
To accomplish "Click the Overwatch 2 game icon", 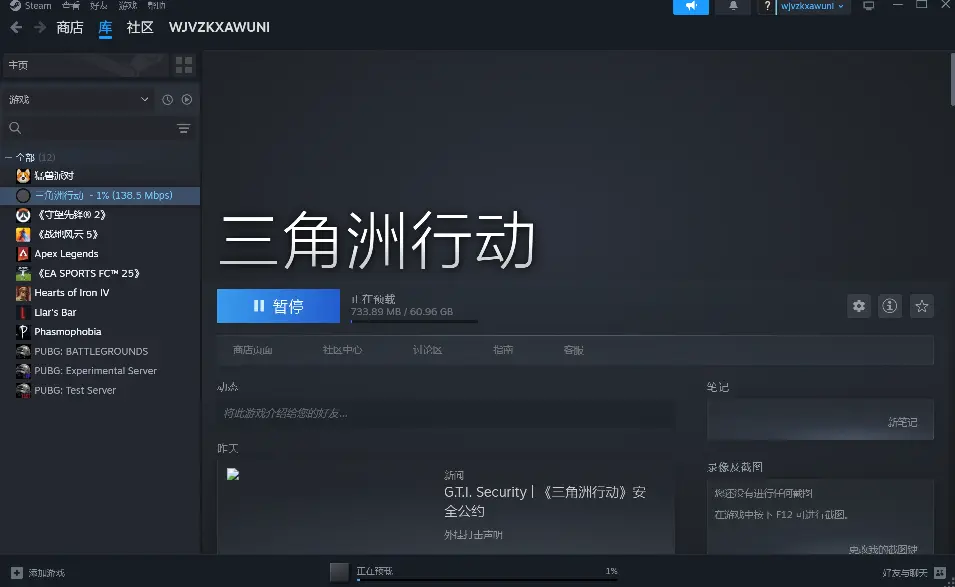I will (x=23, y=215).
